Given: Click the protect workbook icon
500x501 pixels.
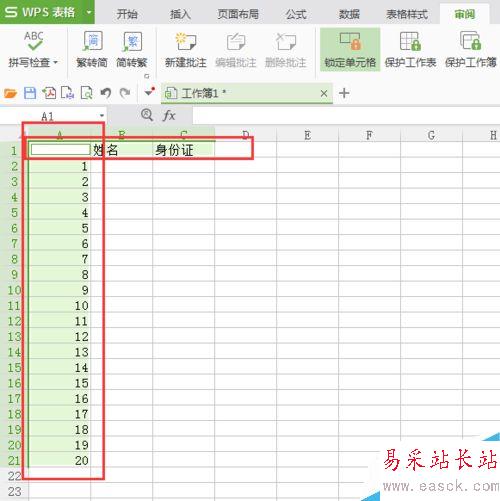Looking at the screenshot, I should tap(470, 41).
